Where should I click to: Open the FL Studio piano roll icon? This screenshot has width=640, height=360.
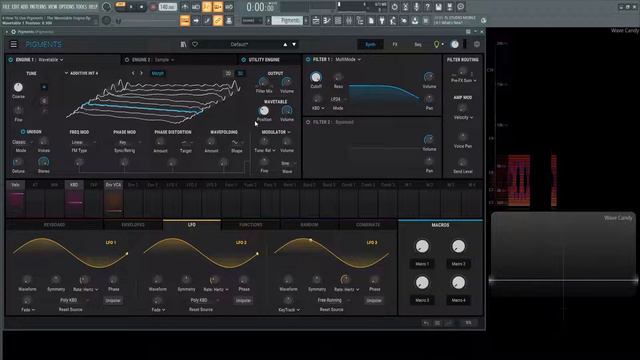(327, 20)
